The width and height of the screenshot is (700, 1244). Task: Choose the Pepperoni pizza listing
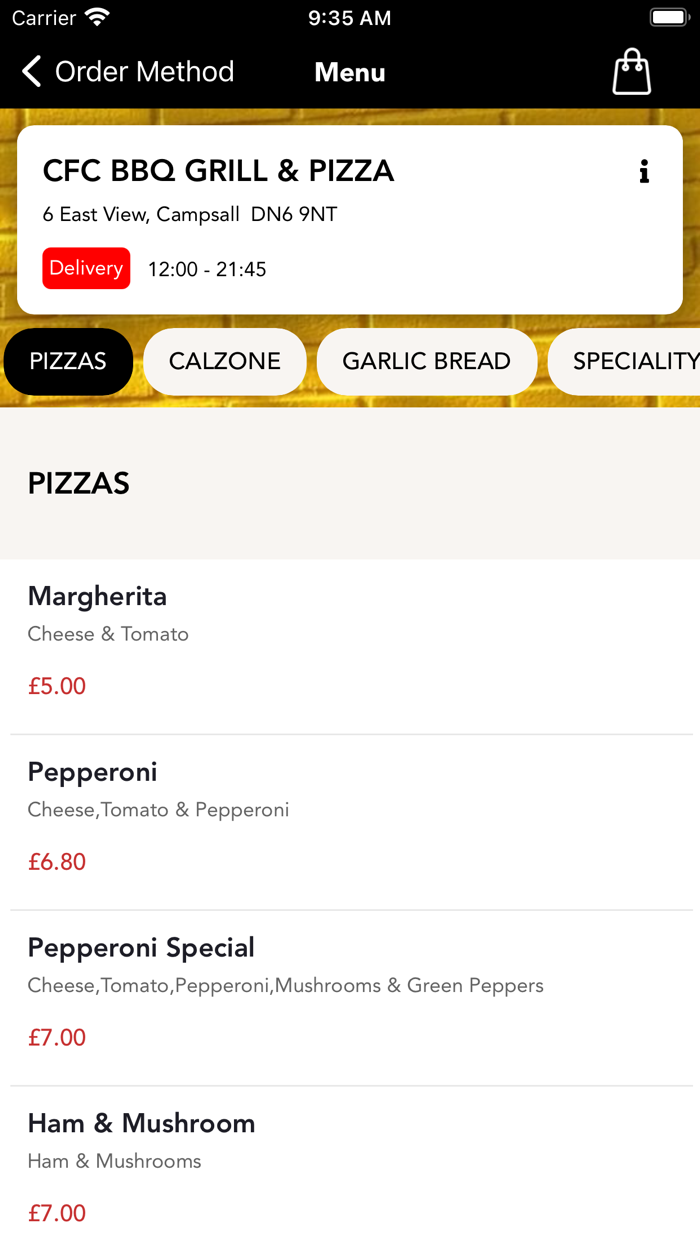point(92,773)
